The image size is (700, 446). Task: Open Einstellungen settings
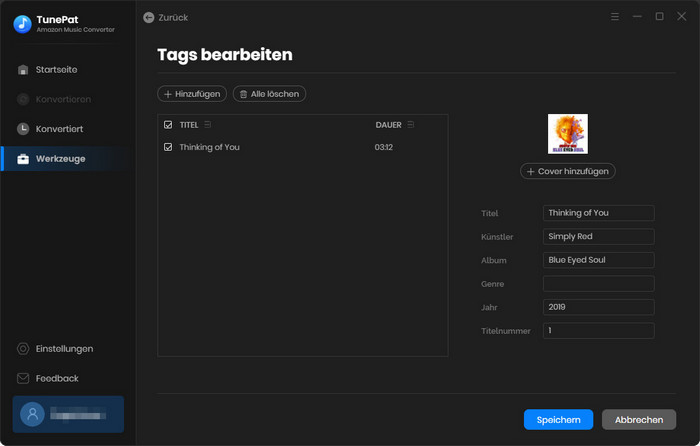pyautogui.click(x=55, y=349)
